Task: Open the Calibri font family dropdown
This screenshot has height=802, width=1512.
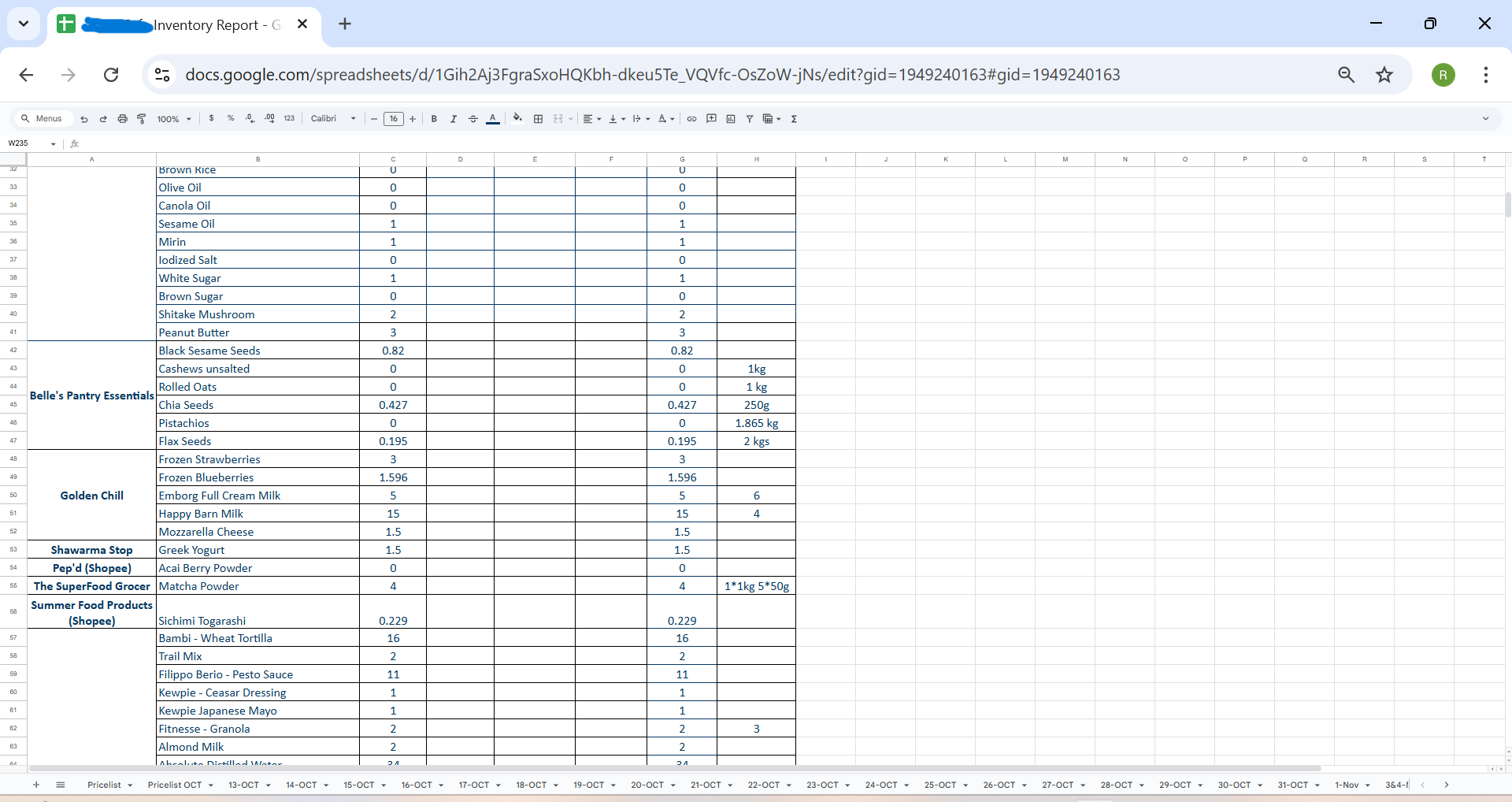Action: point(334,119)
